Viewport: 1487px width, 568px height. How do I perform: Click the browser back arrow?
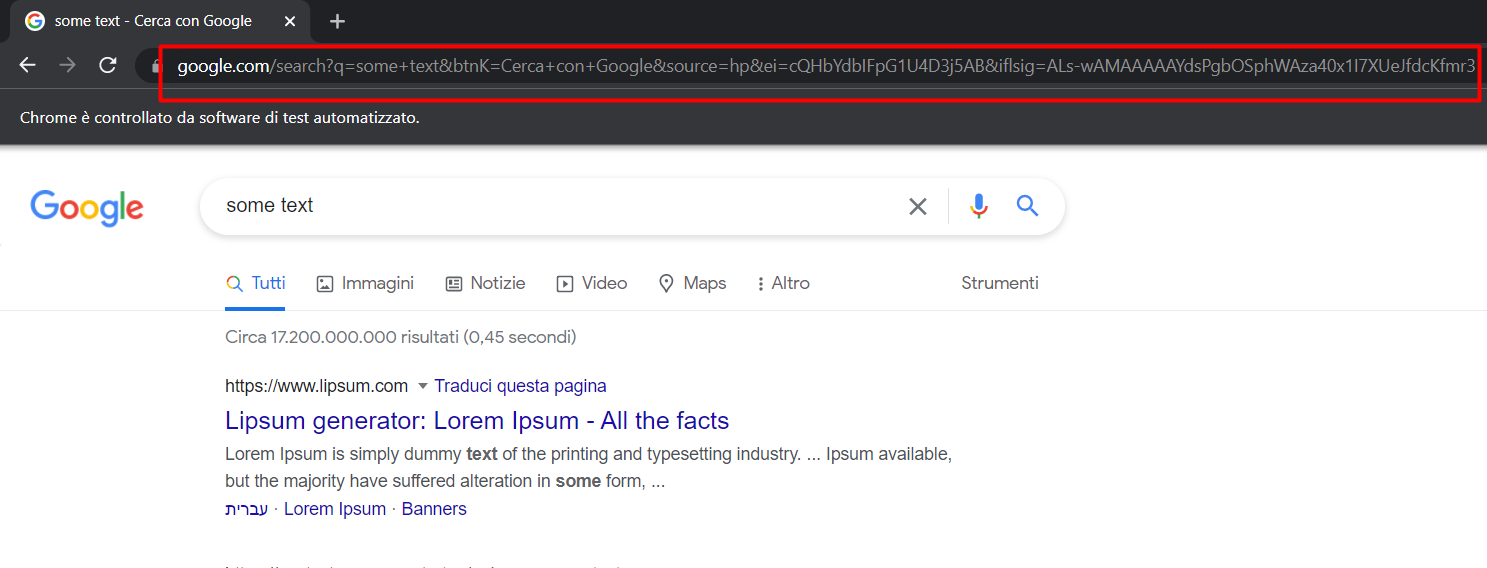(27, 66)
